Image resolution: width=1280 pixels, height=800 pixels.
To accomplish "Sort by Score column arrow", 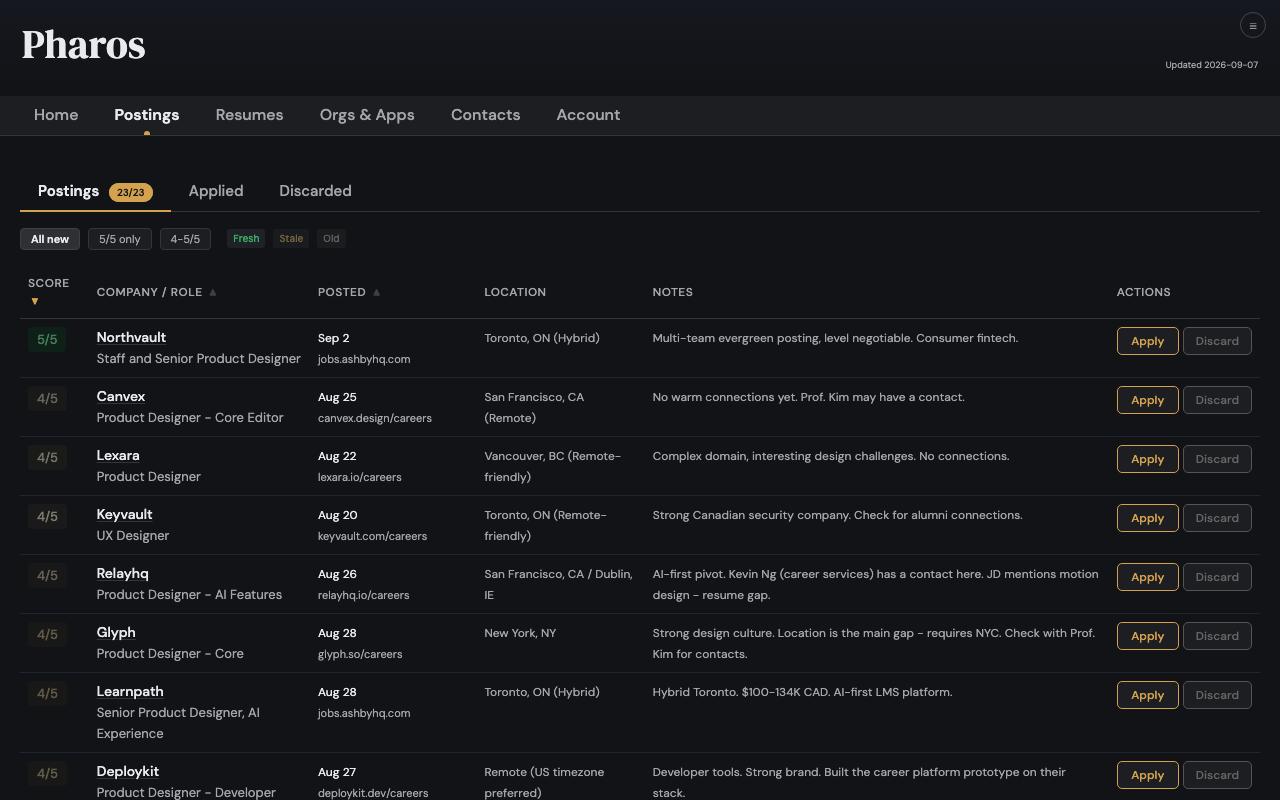I will pos(34,301).
